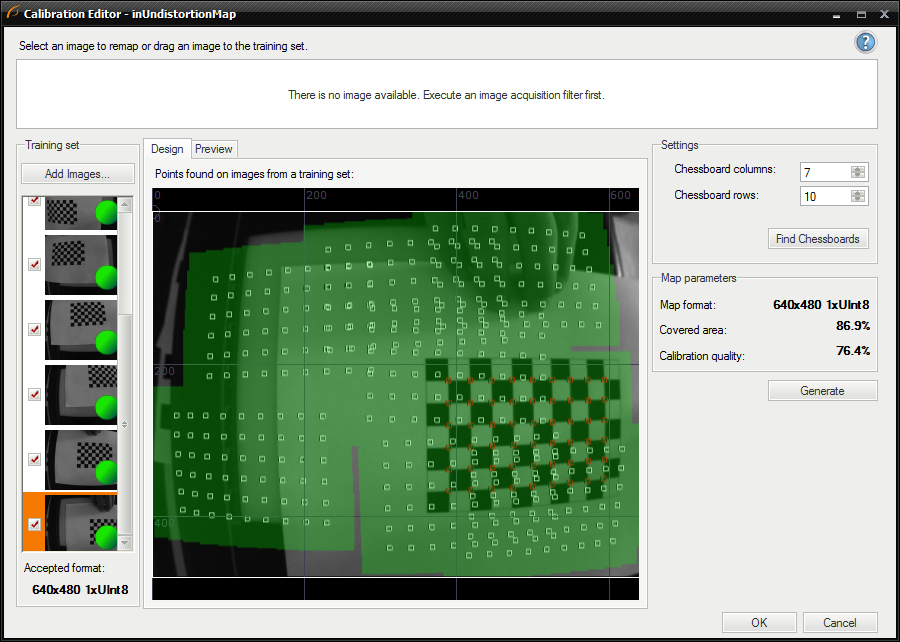This screenshot has width=900, height=642.
Task: Switch to the Preview tab
Action: (214, 149)
